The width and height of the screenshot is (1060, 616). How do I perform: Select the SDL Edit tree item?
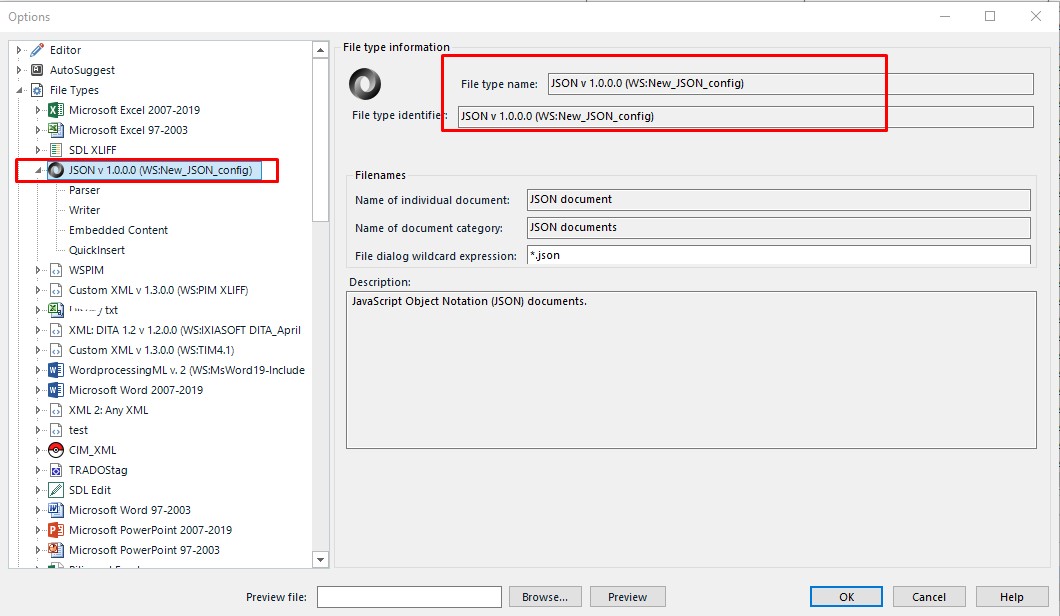click(x=90, y=490)
